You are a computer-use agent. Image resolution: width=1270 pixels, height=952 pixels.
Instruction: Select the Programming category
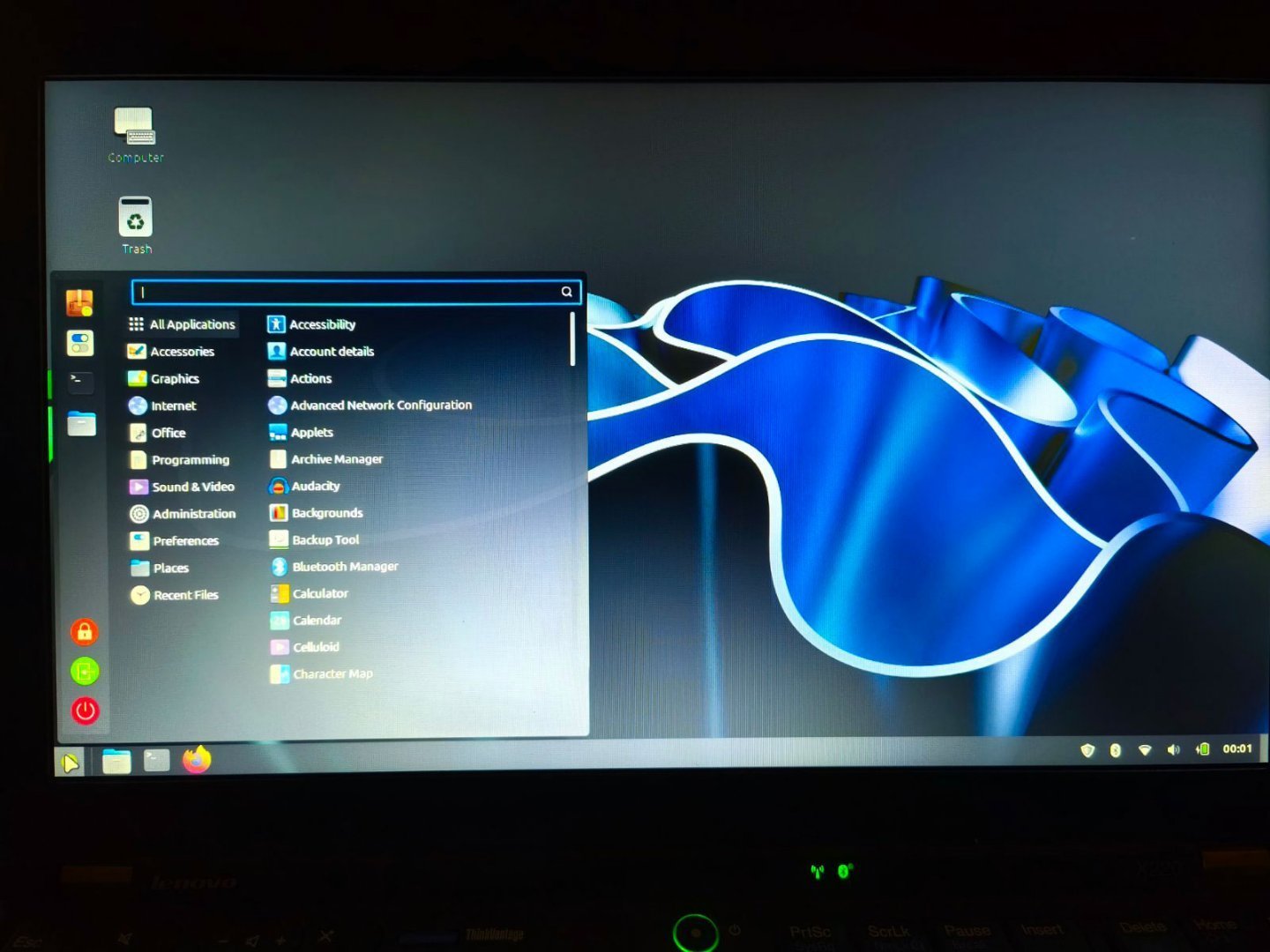click(180, 460)
